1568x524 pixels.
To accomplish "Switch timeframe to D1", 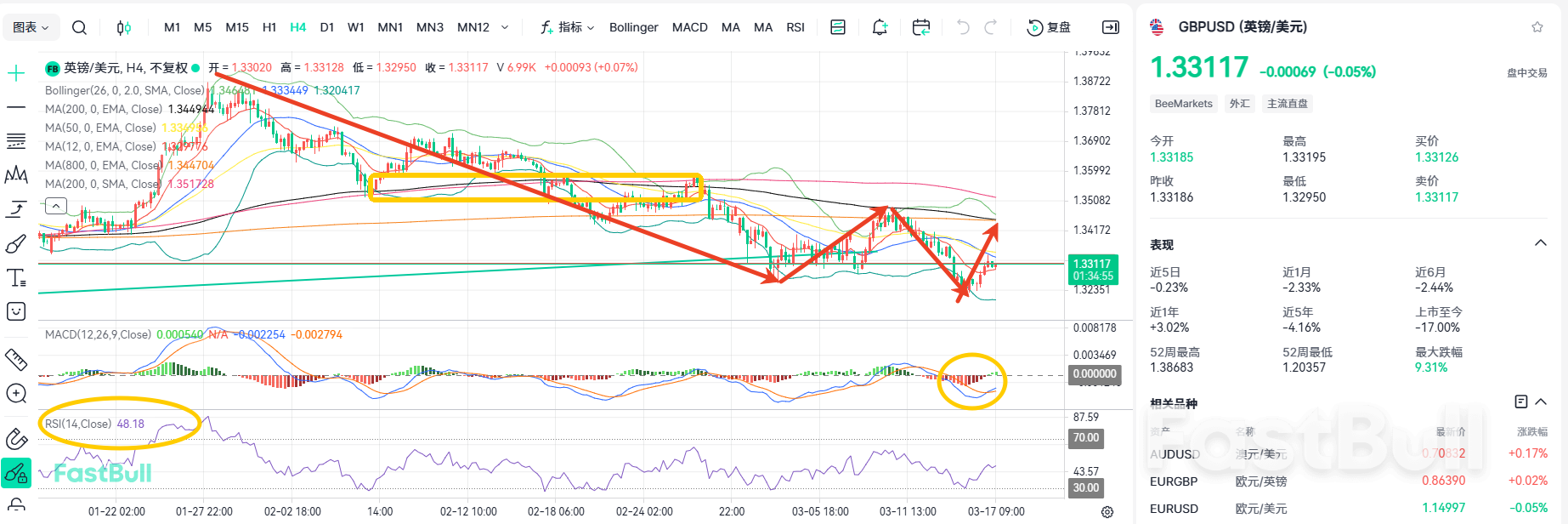I will tap(326, 27).
